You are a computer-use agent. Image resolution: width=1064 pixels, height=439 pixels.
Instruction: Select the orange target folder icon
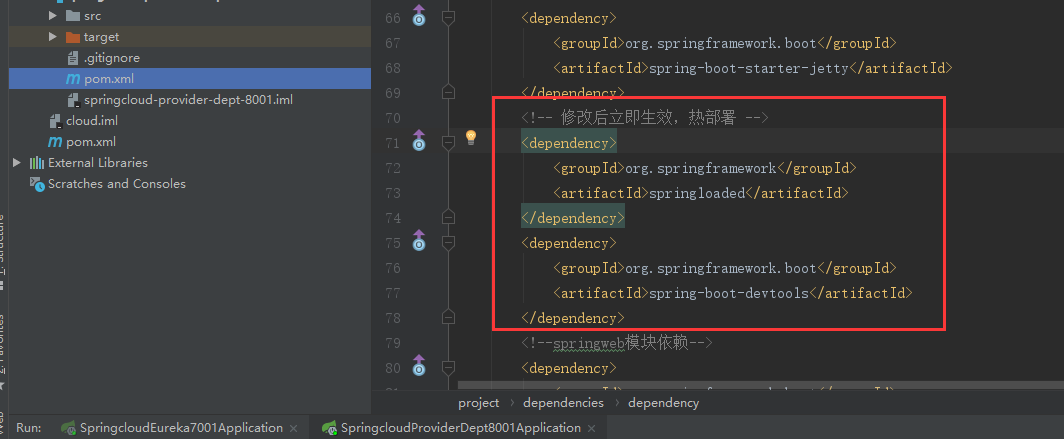[73, 37]
